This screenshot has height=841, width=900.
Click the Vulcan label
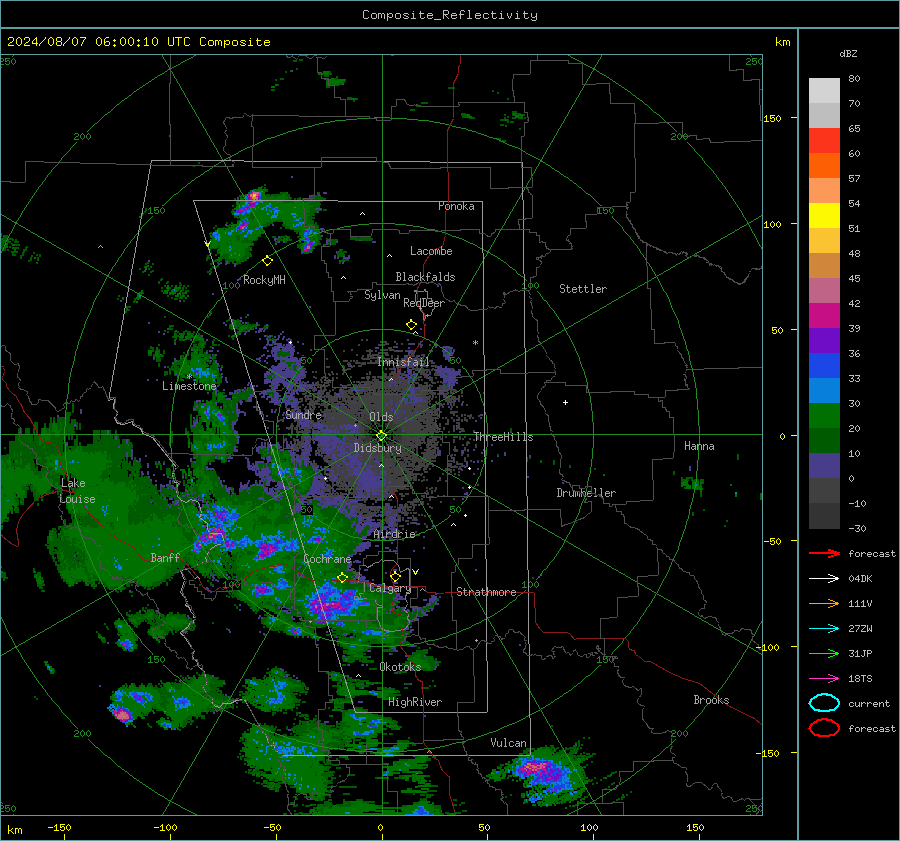(509, 743)
